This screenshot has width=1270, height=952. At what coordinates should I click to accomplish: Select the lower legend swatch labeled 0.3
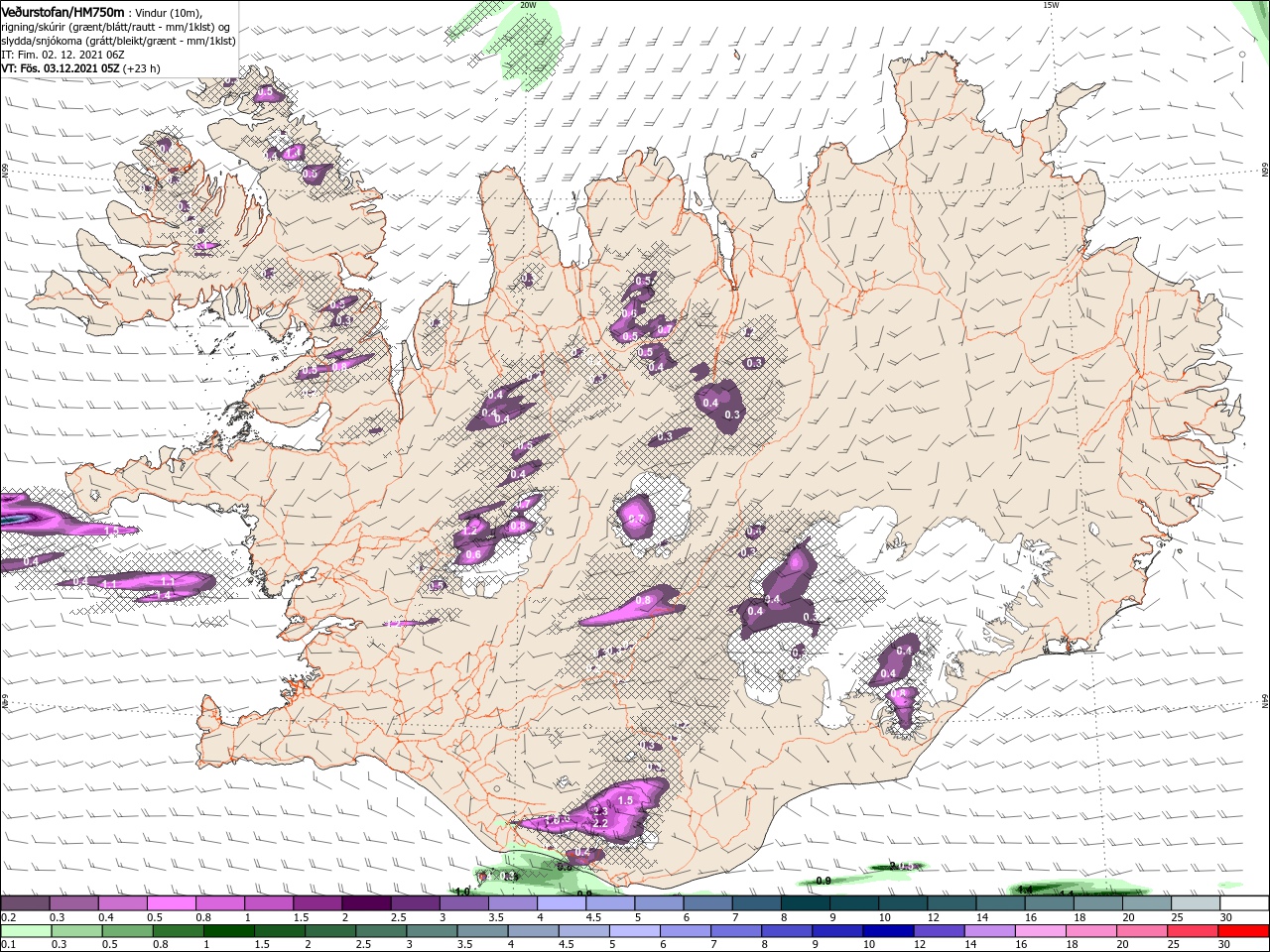pos(76,931)
